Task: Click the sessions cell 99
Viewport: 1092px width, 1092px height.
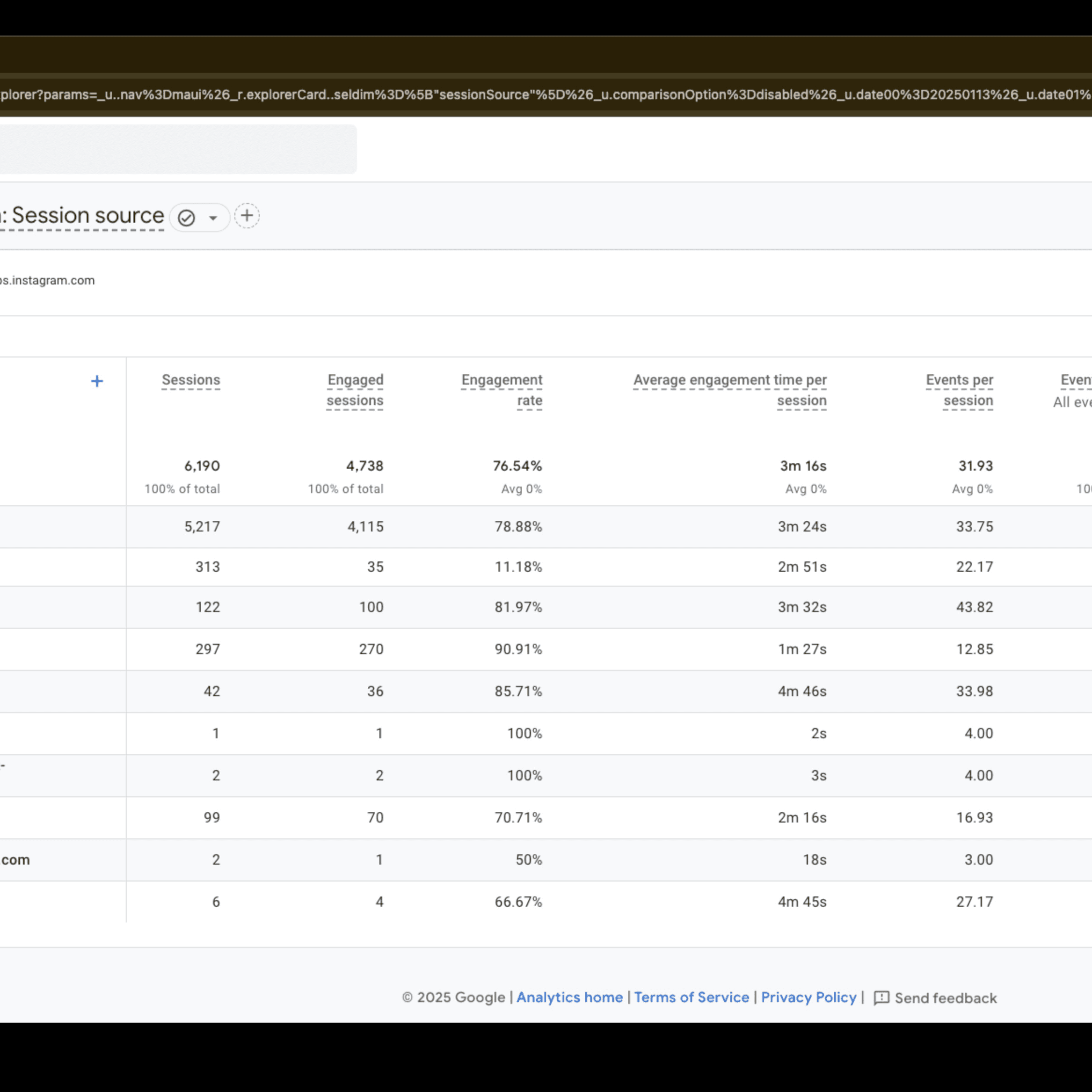Action: tap(211, 817)
